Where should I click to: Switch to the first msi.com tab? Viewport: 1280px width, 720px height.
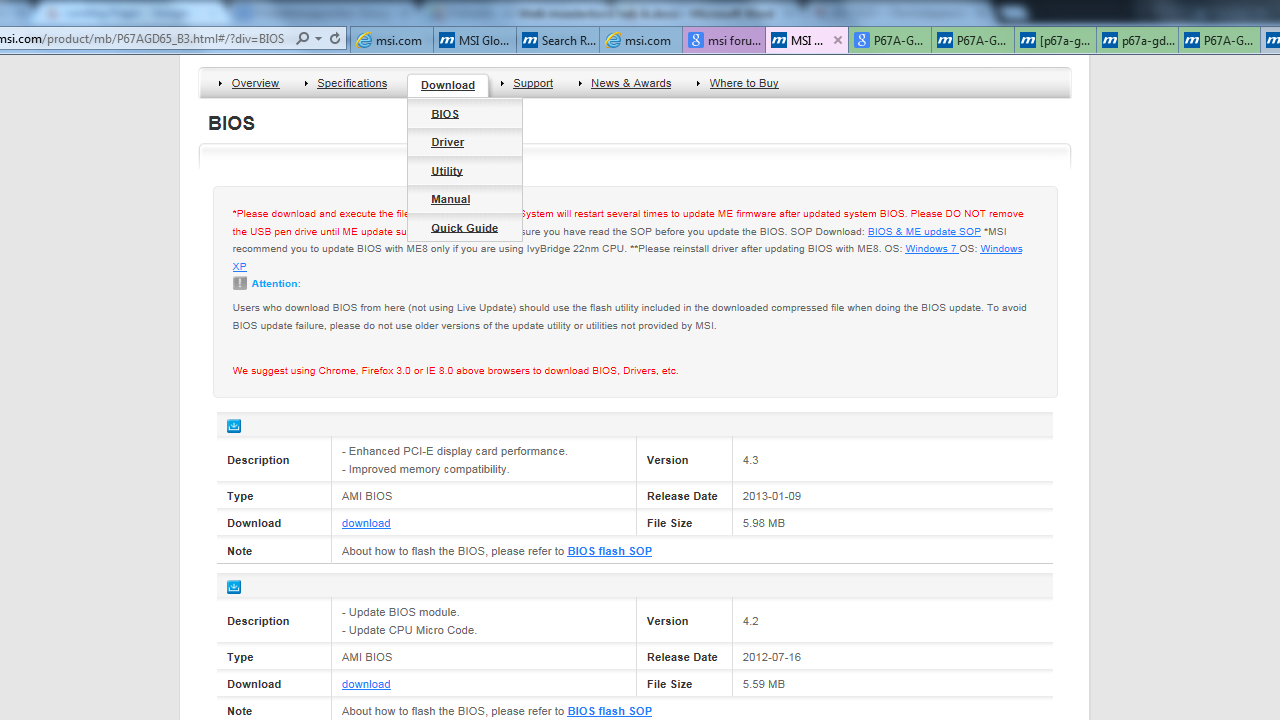coord(392,40)
